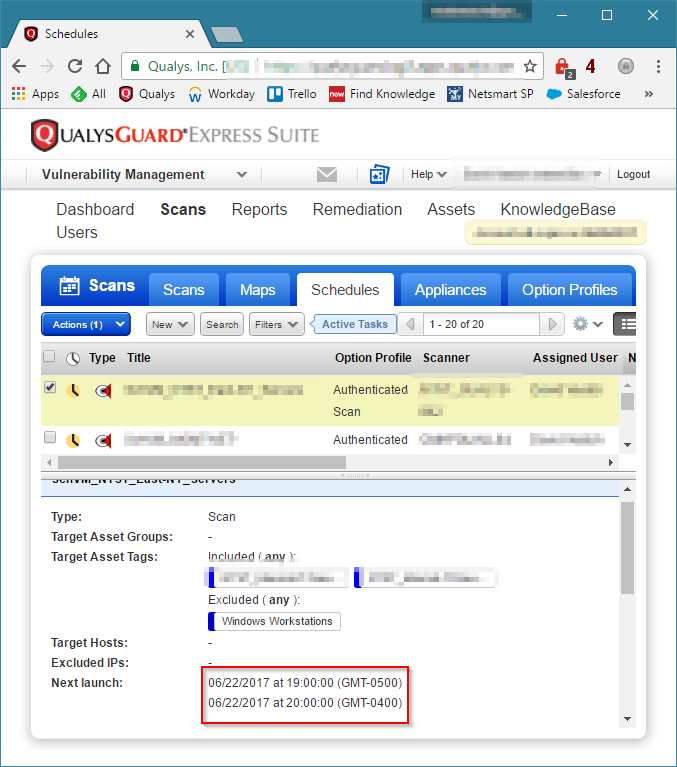The height and width of the screenshot is (767, 677).
Task: Bookmark page with the star icon
Action: 530,67
